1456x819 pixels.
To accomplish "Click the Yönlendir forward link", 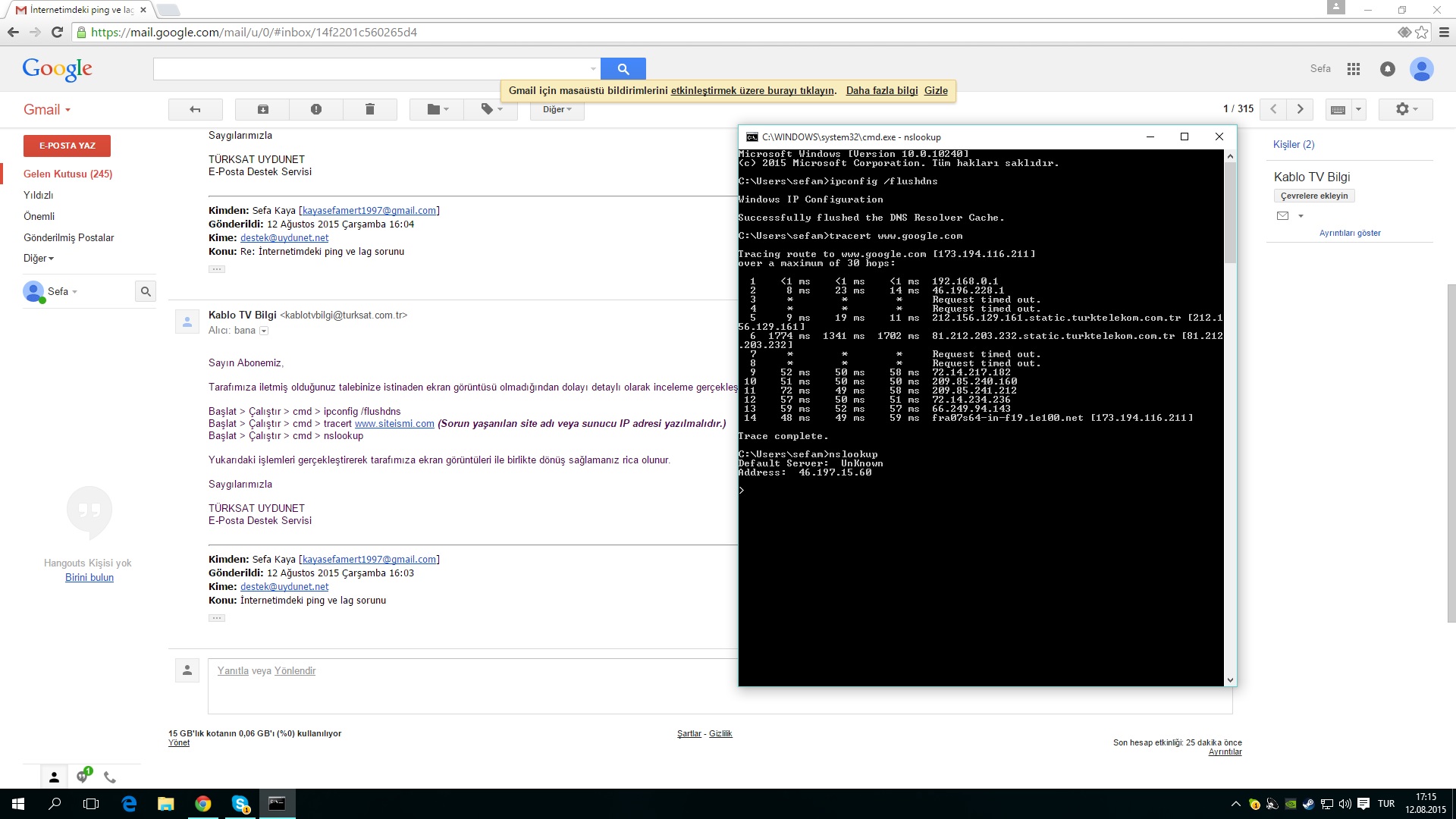I will click(x=295, y=671).
